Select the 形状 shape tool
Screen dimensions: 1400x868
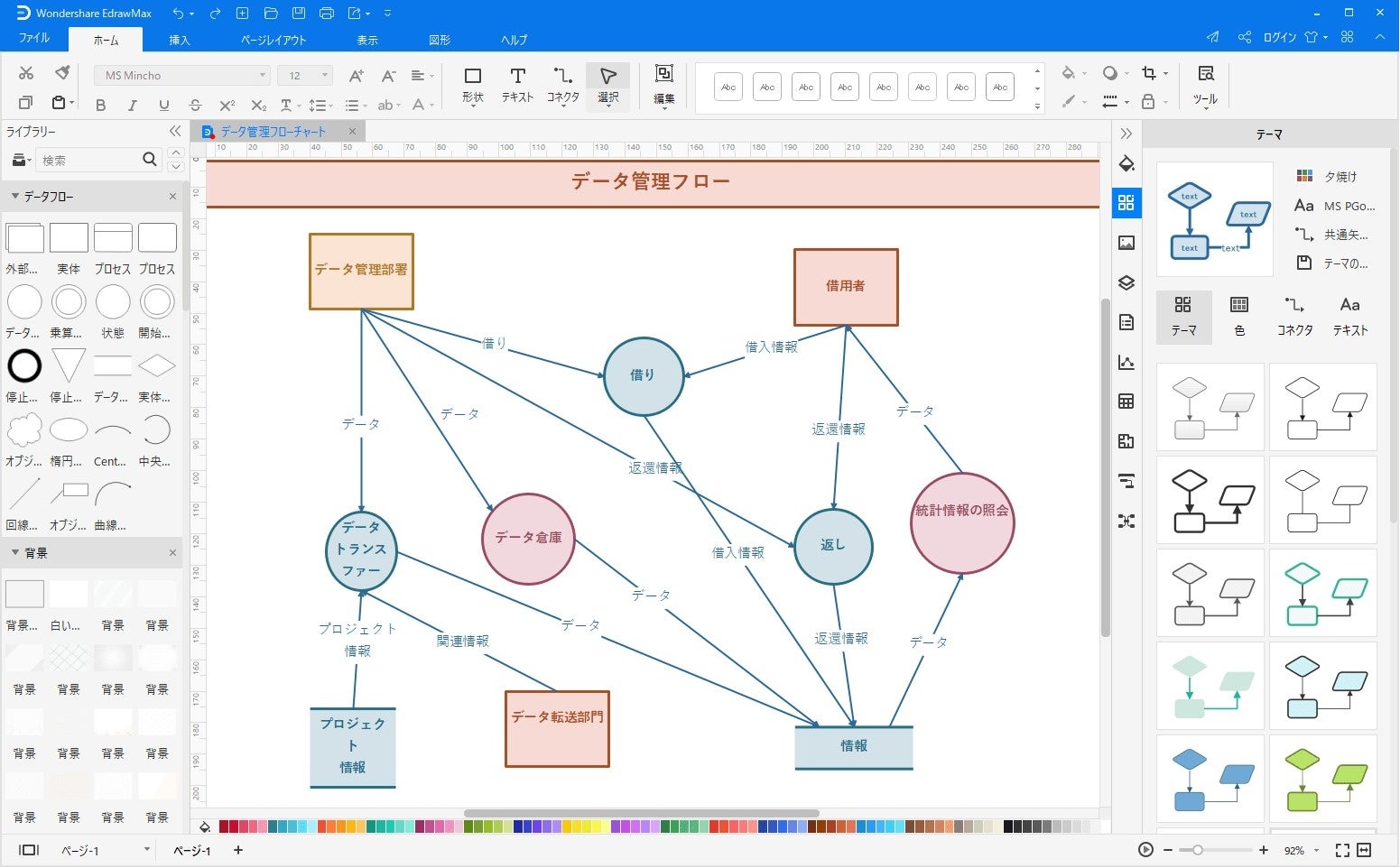[472, 86]
